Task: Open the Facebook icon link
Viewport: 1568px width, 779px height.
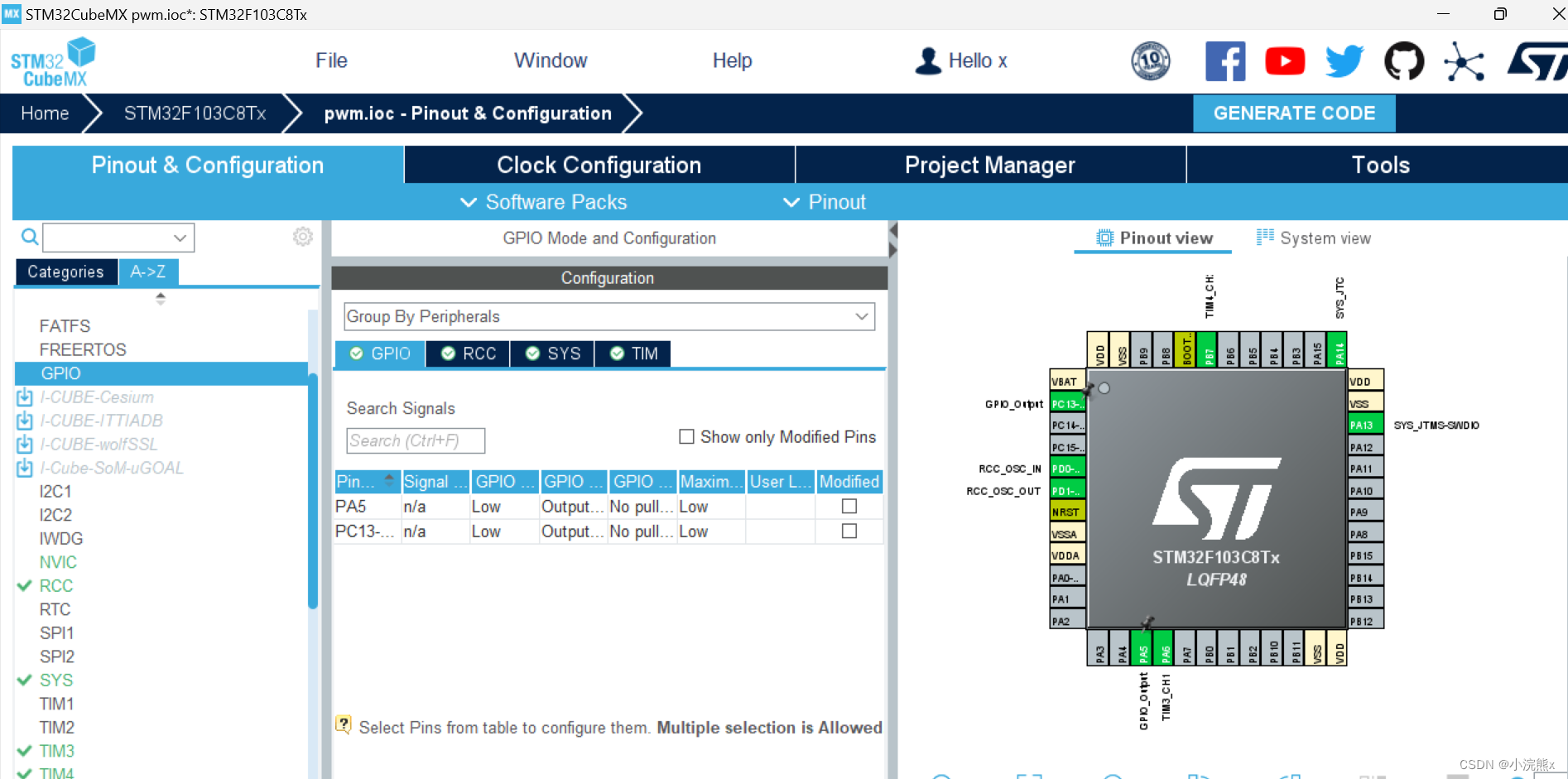Action: 1225,61
